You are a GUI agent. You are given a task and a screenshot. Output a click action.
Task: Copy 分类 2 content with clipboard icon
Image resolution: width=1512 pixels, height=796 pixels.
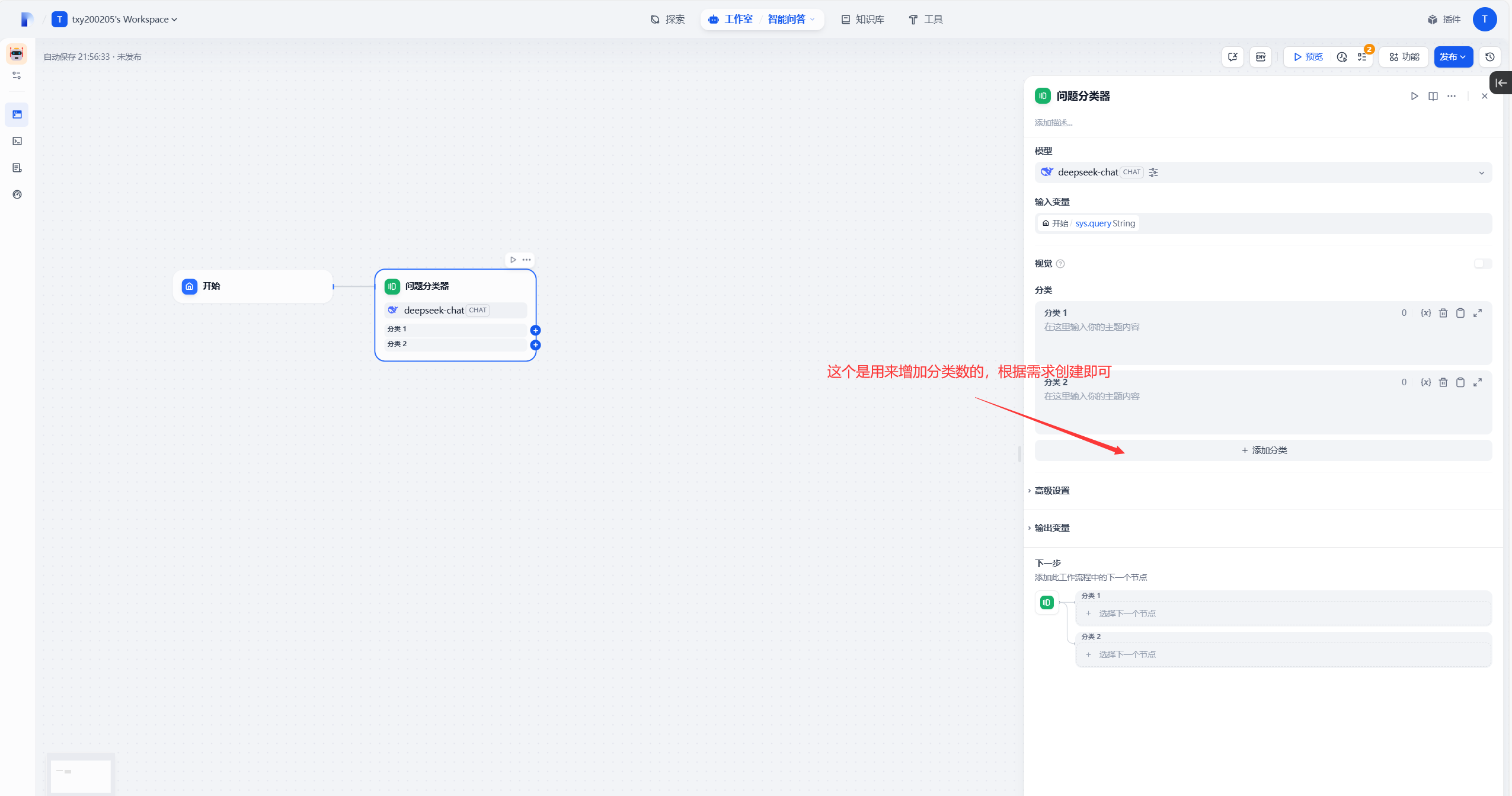tap(1460, 382)
